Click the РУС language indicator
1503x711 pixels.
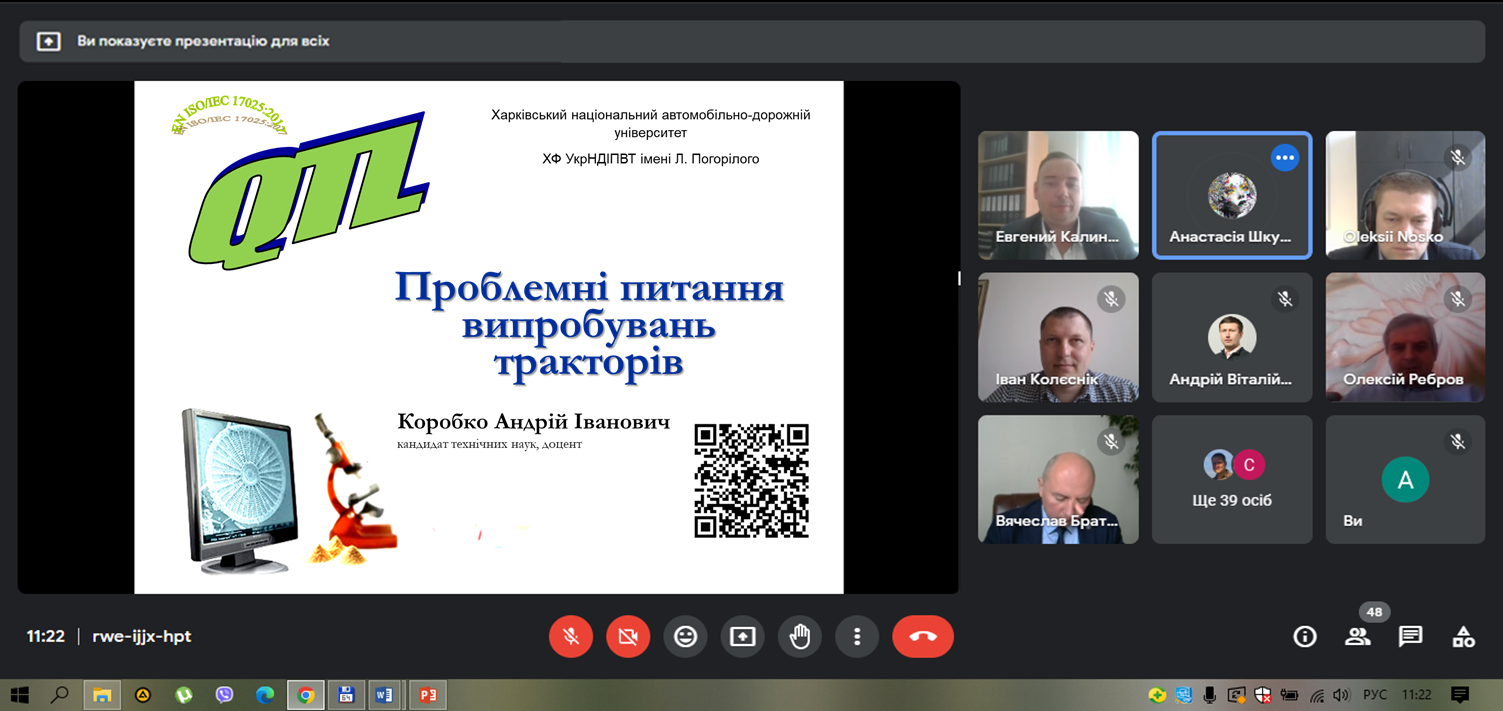pyautogui.click(x=1374, y=695)
